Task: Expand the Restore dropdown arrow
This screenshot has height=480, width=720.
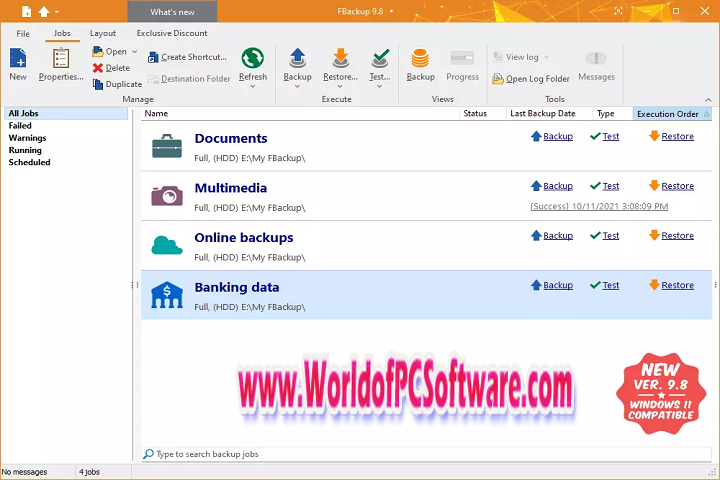Action: pos(340,86)
